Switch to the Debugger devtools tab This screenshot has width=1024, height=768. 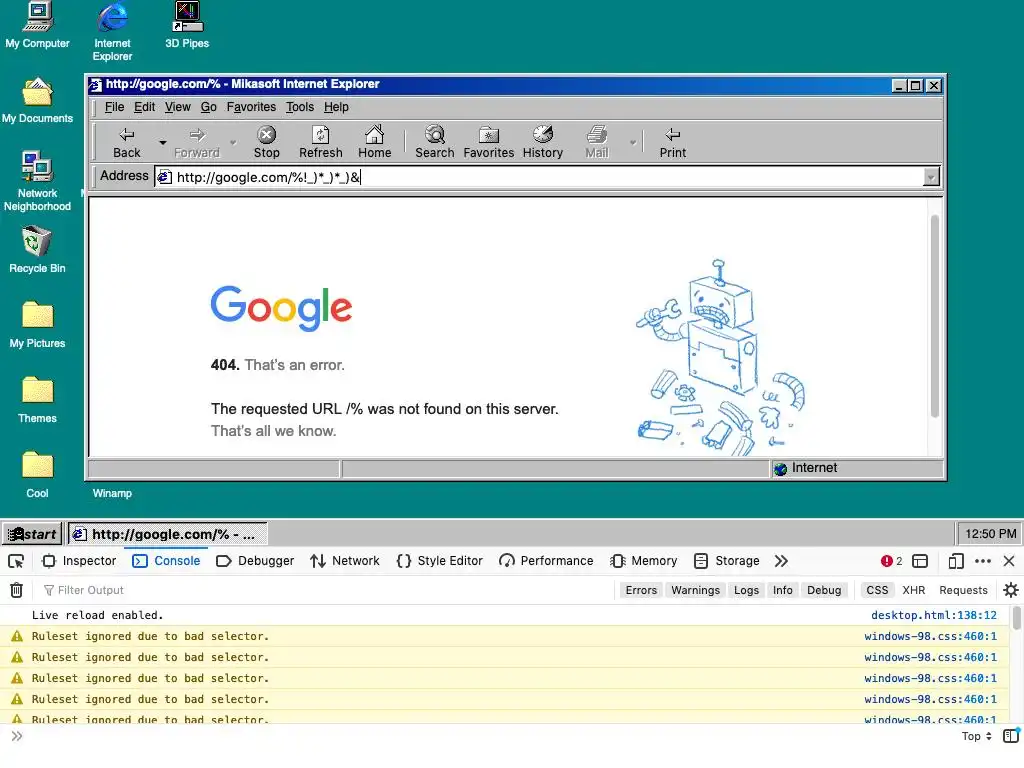[x=255, y=561]
